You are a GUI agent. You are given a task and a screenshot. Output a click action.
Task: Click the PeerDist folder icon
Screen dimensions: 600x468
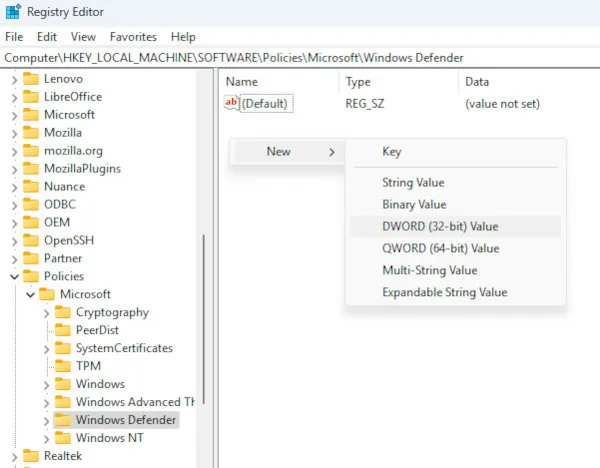[63, 330]
